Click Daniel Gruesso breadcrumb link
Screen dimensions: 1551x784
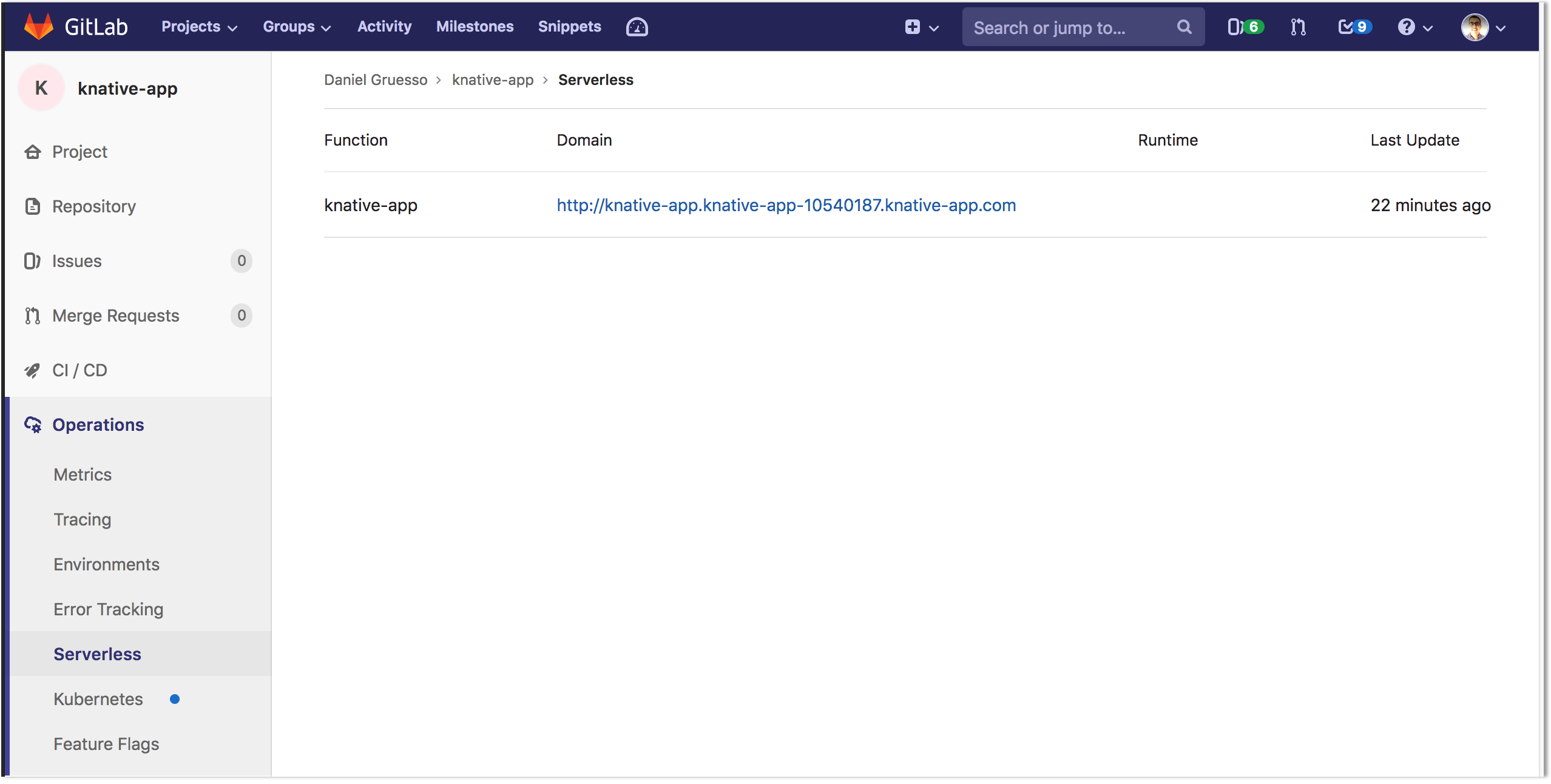coord(376,79)
